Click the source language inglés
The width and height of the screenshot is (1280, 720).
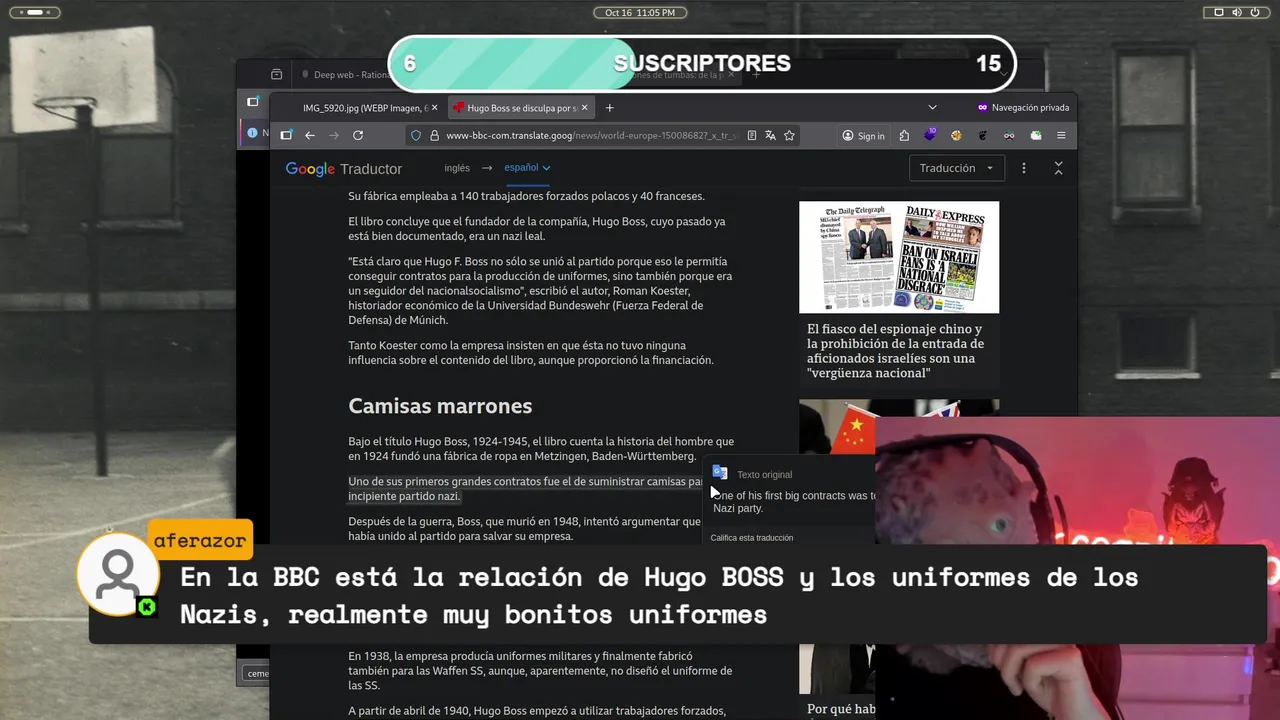coord(457,168)
